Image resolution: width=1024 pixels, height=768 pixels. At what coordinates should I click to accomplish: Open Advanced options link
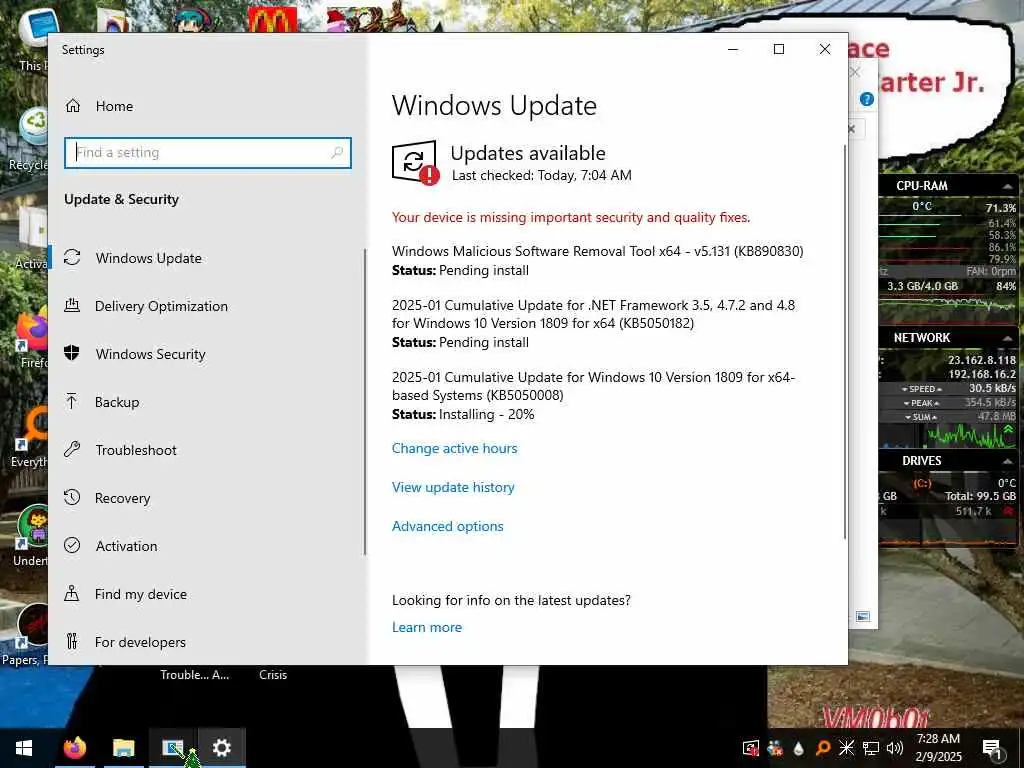click(447, 526)
